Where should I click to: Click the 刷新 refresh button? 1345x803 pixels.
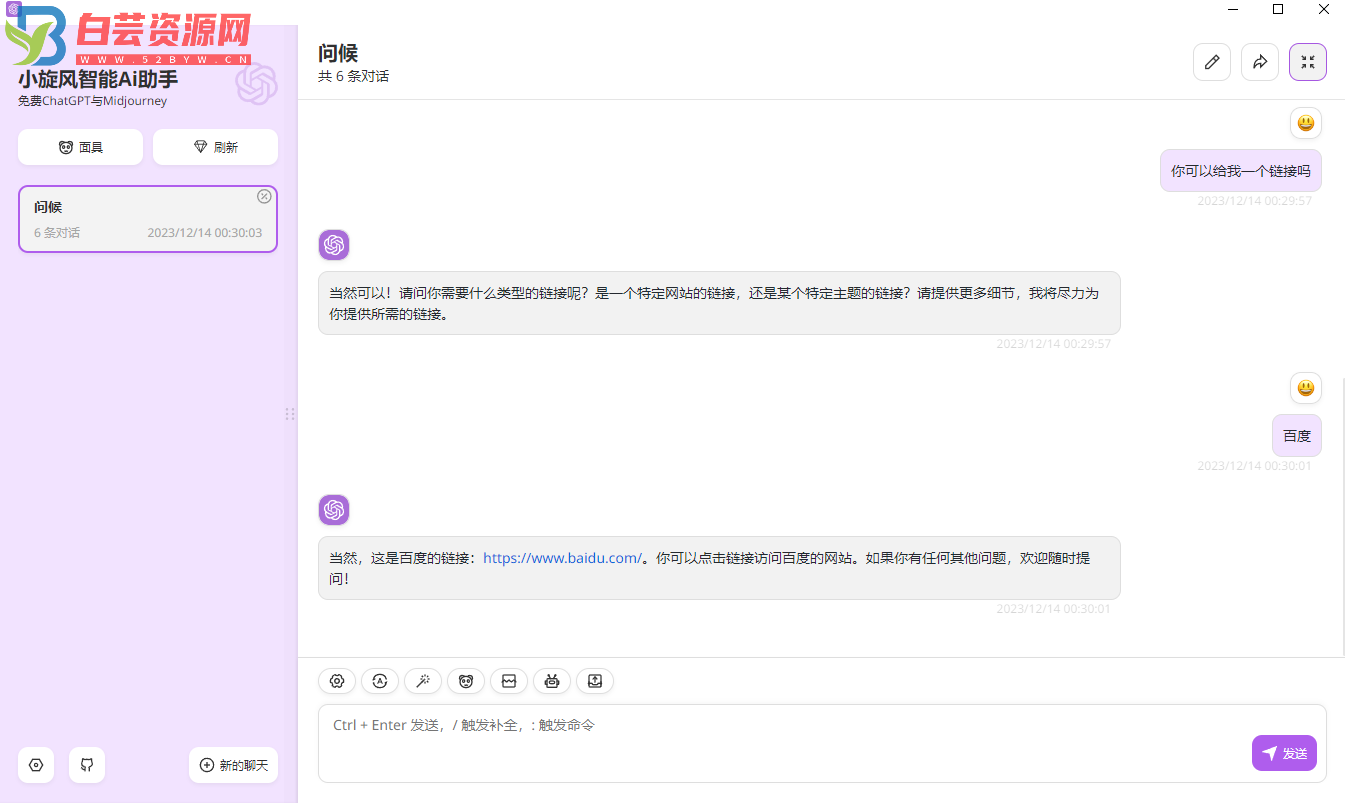click(x=215, y=147)
